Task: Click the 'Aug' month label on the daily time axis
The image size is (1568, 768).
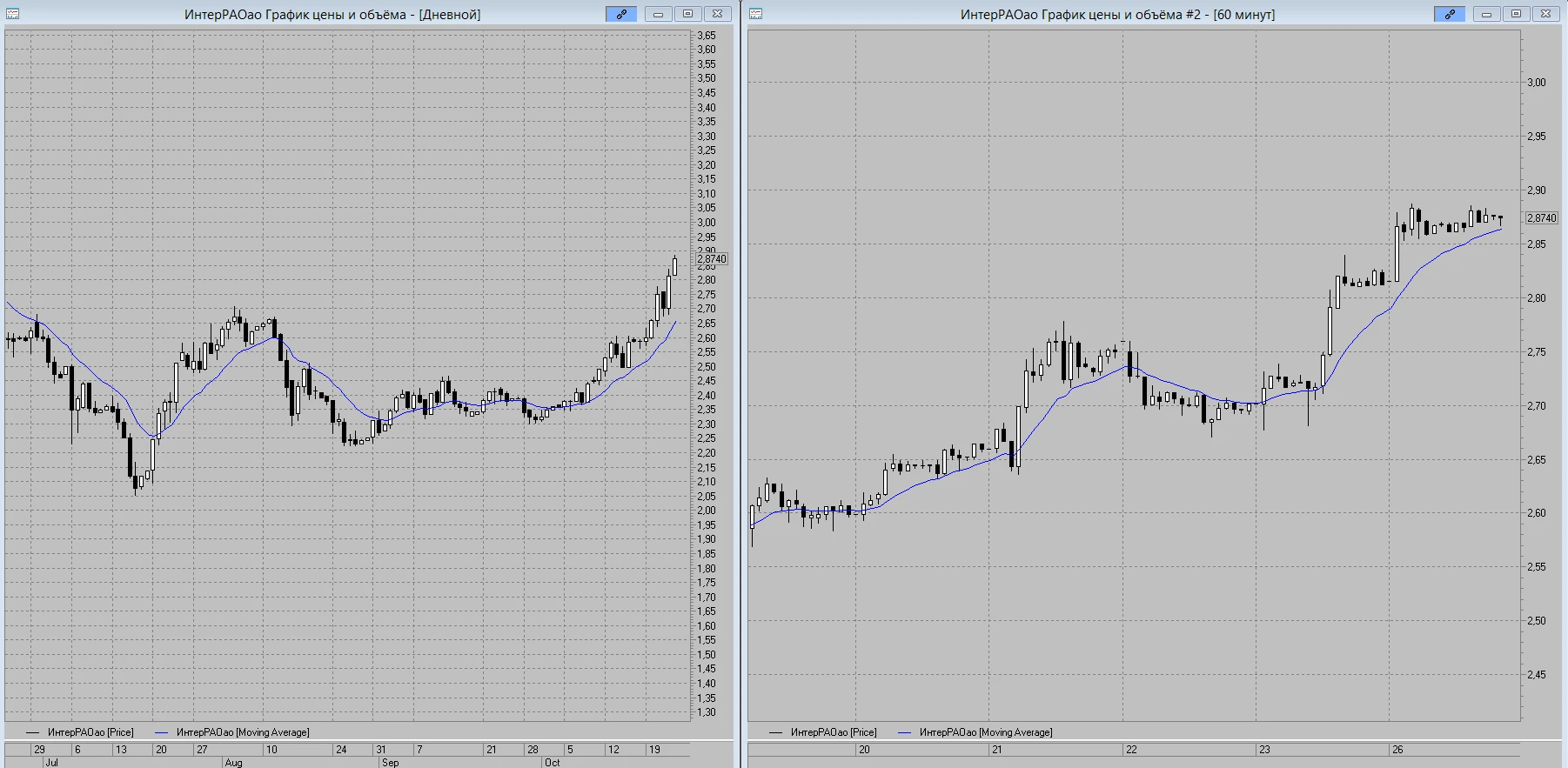Action: [233, 762]
